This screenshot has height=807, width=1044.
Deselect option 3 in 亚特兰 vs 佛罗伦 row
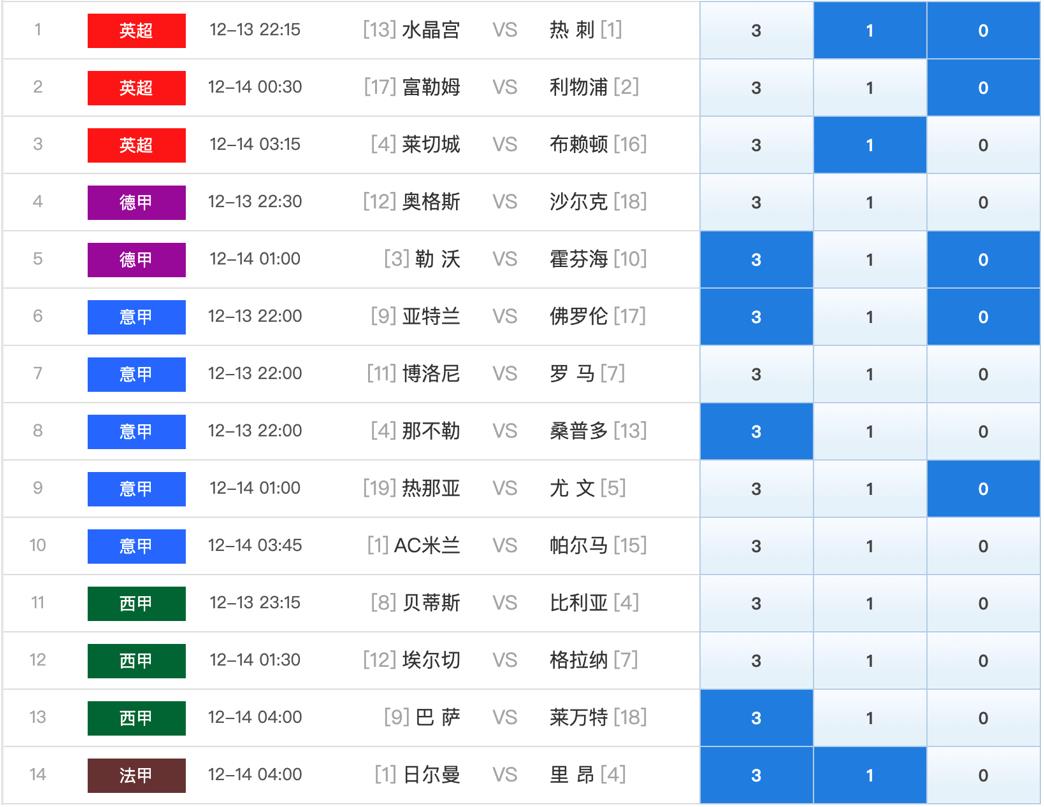756,317
